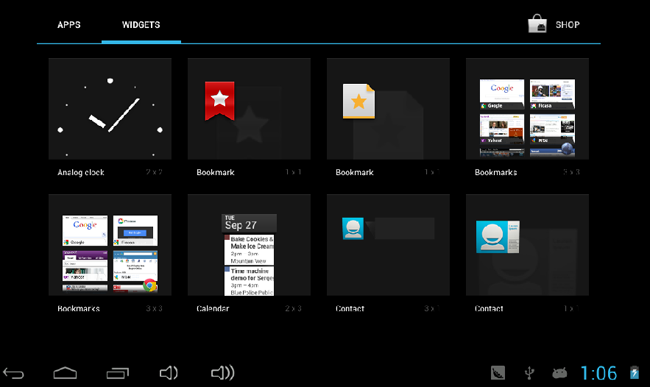The height and width of the screenshot is (387, 650).
Task: Tap the Picasa thumbnail in top-row Bookmarks widget
Action: pyautogui.click(x=552, y=94)
